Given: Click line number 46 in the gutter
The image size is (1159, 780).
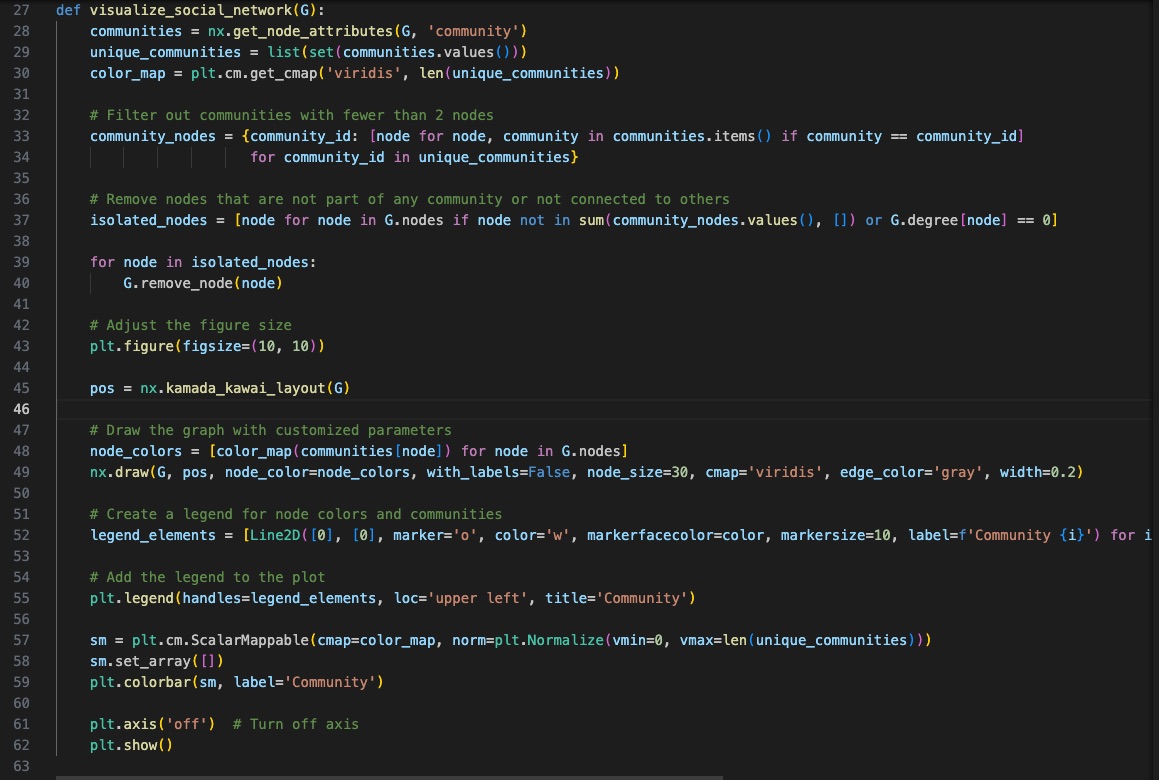Looking at the screenshot, I should point(21,409).
